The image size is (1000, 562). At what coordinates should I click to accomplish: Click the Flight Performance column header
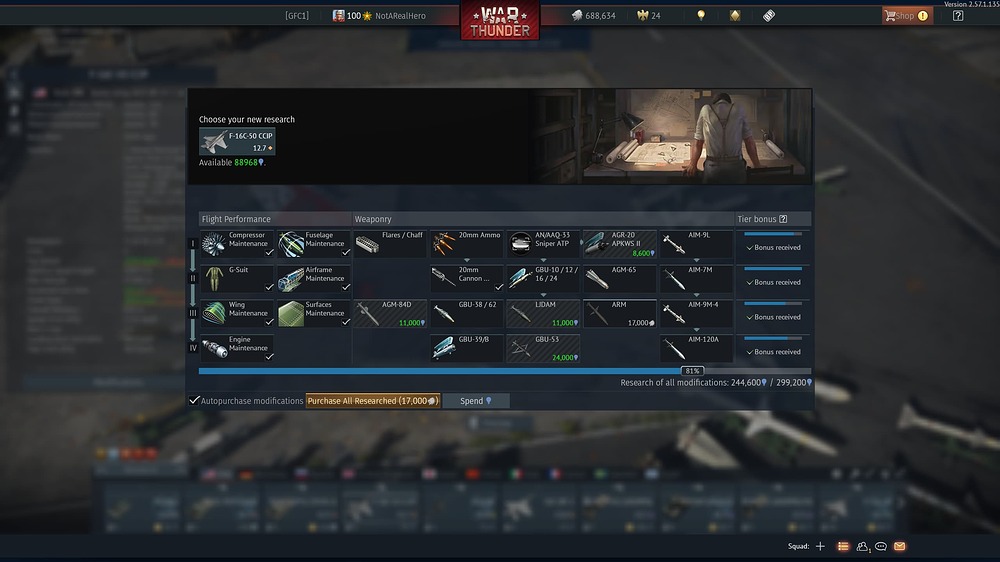pos(275,219)
